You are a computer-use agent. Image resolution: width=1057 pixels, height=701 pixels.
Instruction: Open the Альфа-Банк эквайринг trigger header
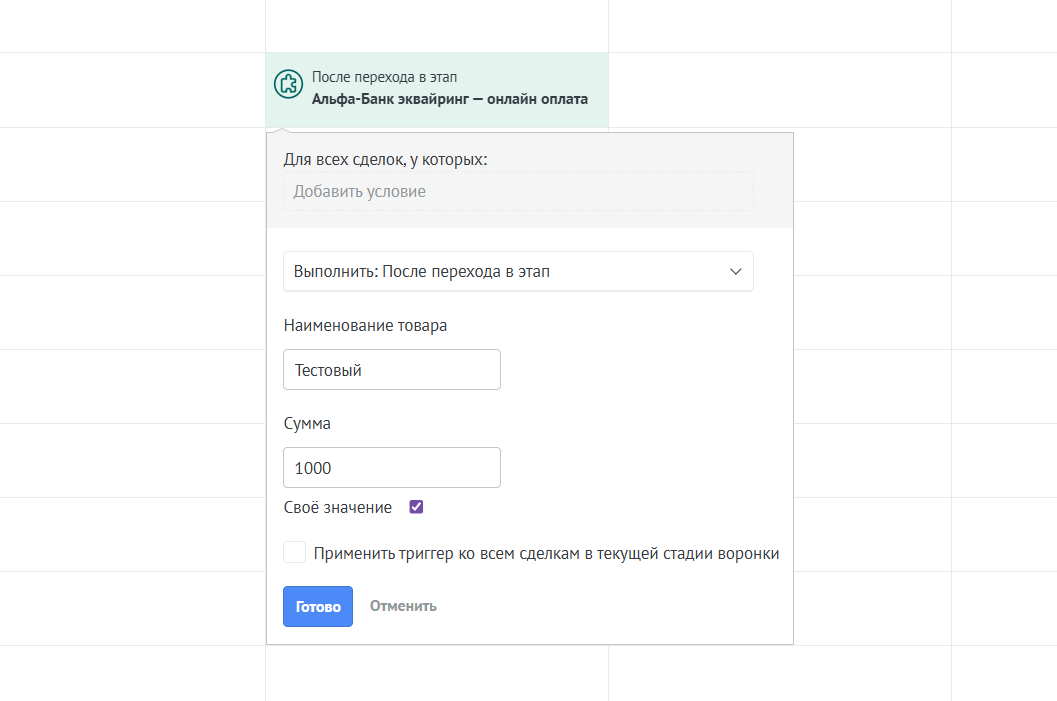437,90
